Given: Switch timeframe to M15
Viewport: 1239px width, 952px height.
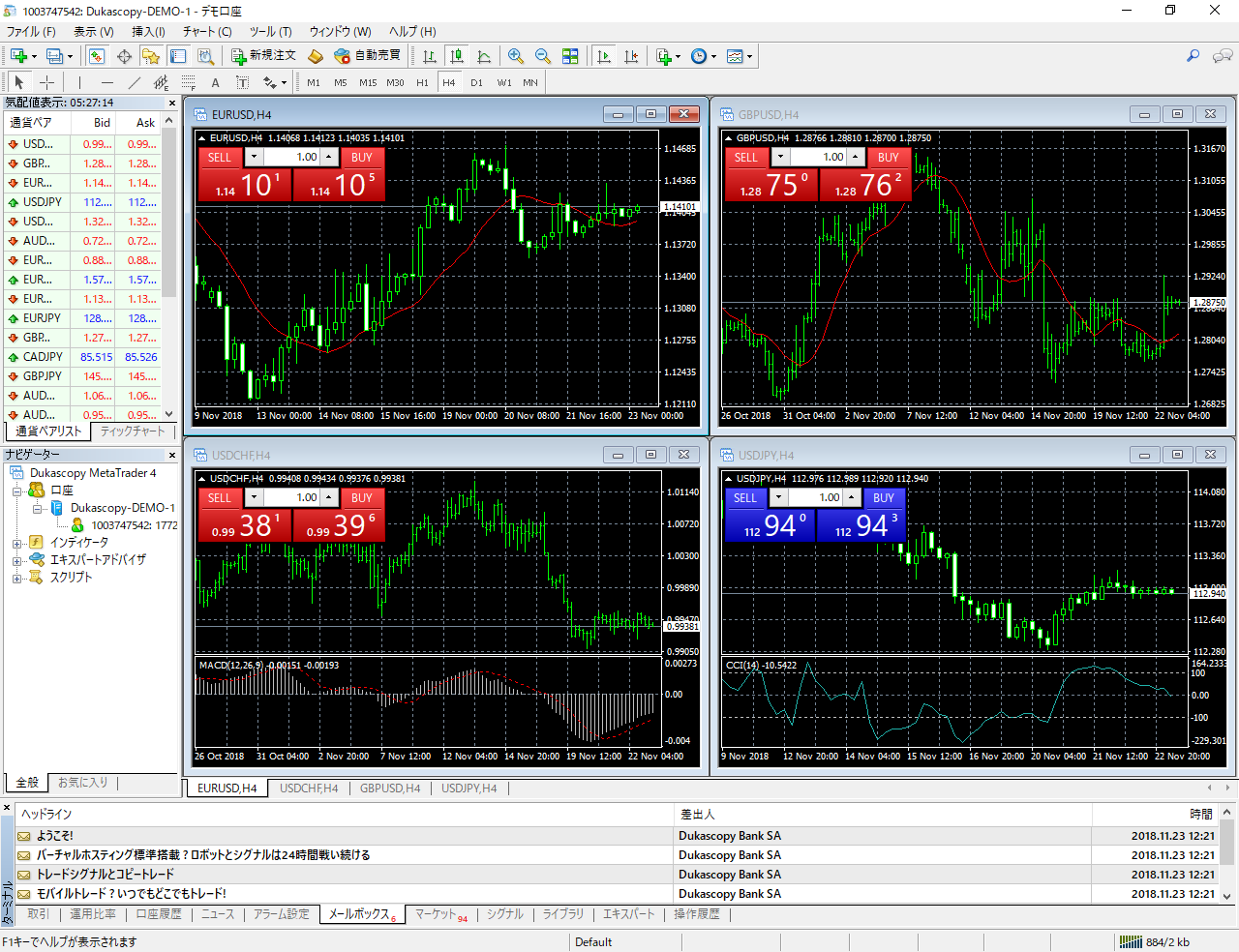Looking at the screenshot, I should point(368,82).
